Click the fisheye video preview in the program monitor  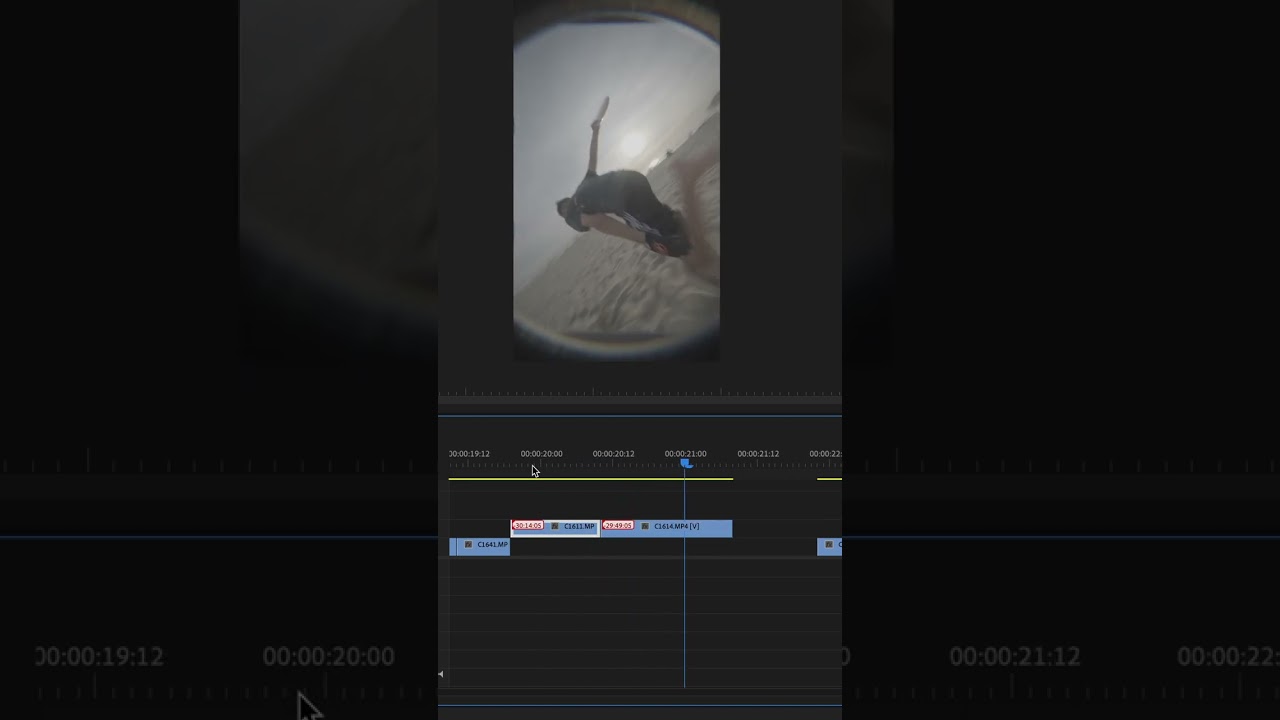(x=616, y=180)
